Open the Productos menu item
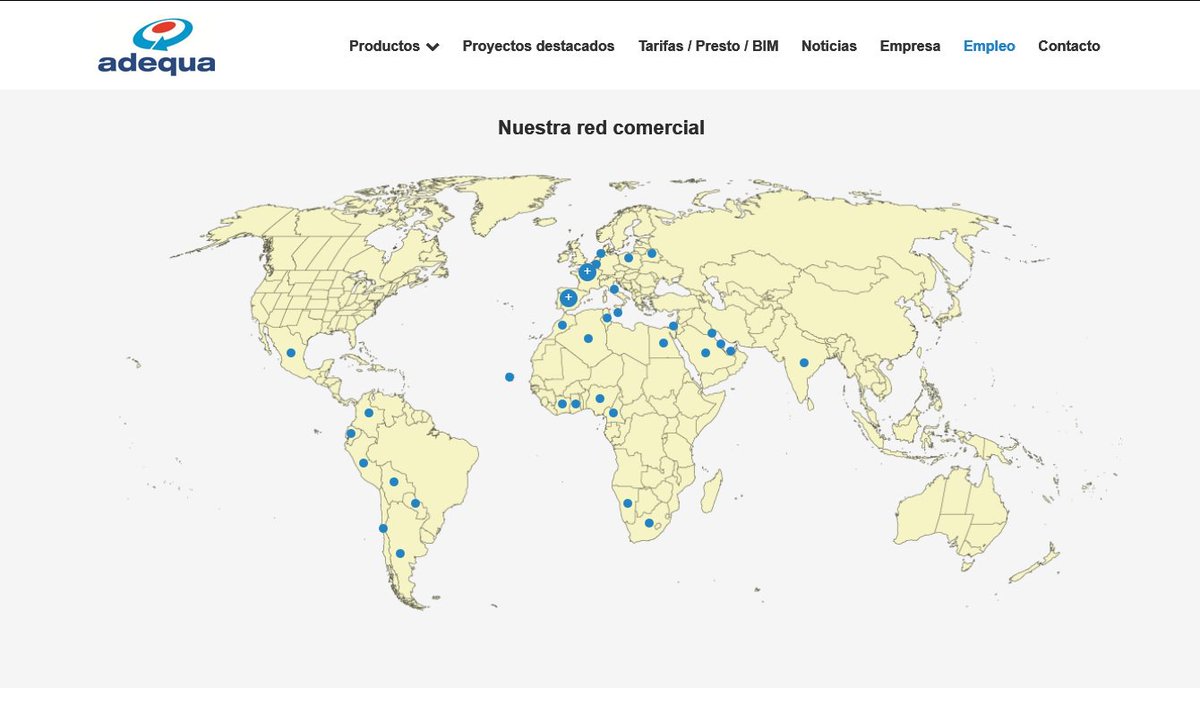Viewport: 1200px width, 704px height. pos(394,46)
